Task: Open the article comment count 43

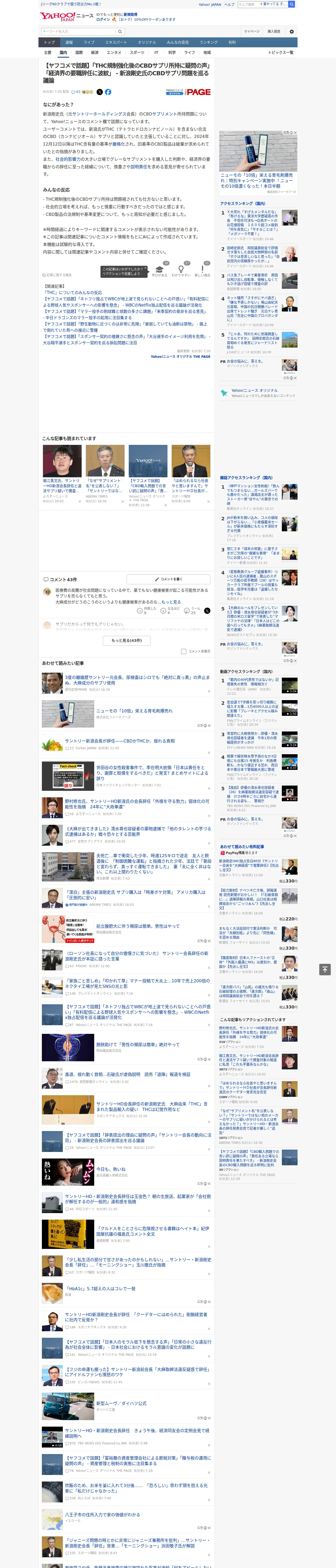Action: click(x=76, y=92)
